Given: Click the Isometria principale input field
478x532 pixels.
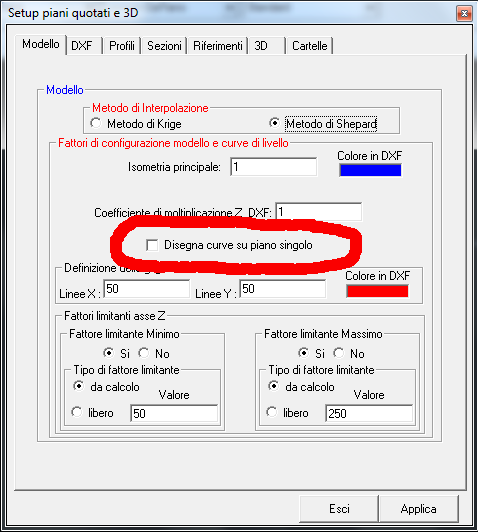Looking at the screenshot, I should (x=273, y=167).
